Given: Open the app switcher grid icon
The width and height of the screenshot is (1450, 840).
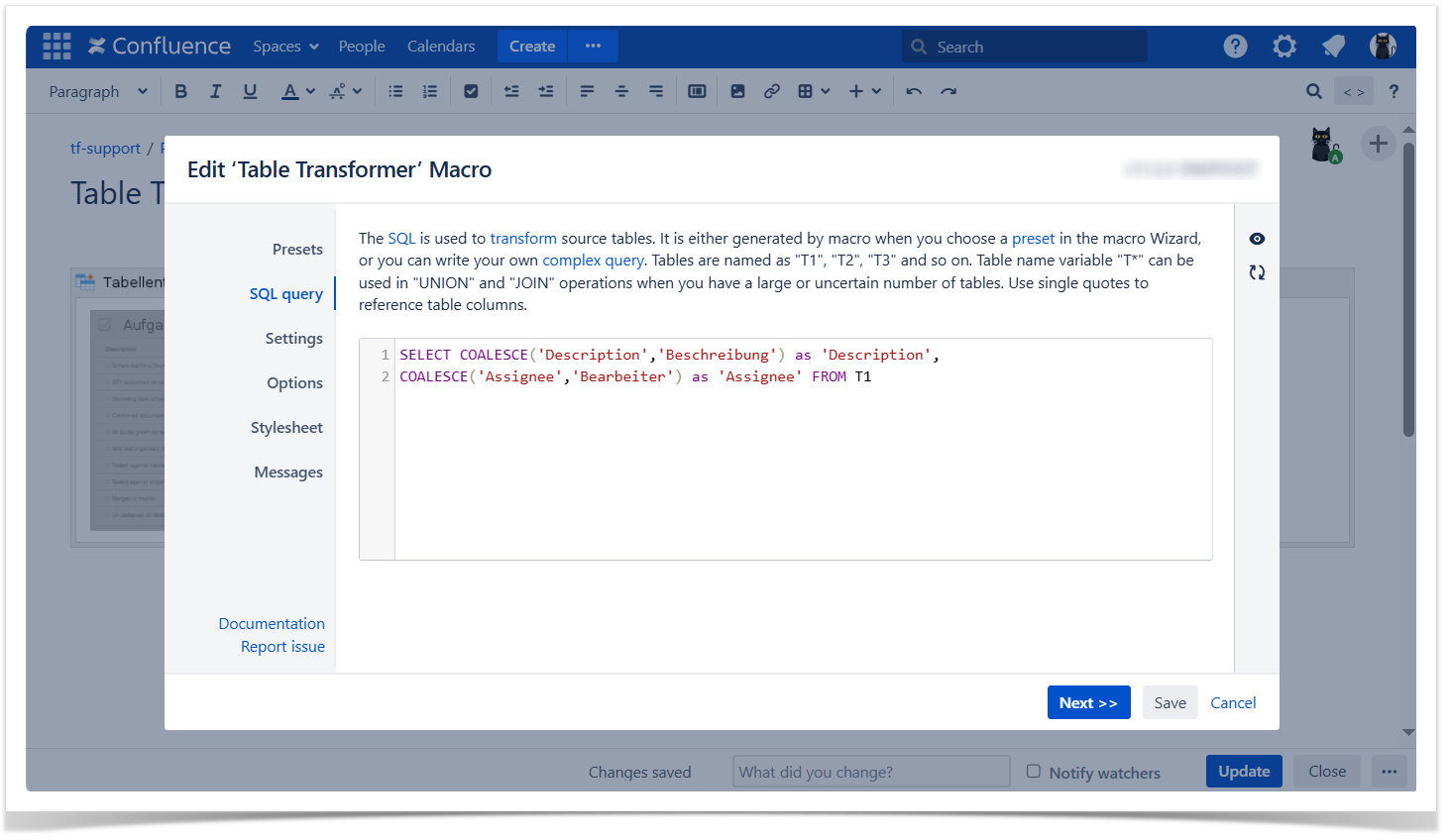Looking at the screenshot, I should [56, 47].
